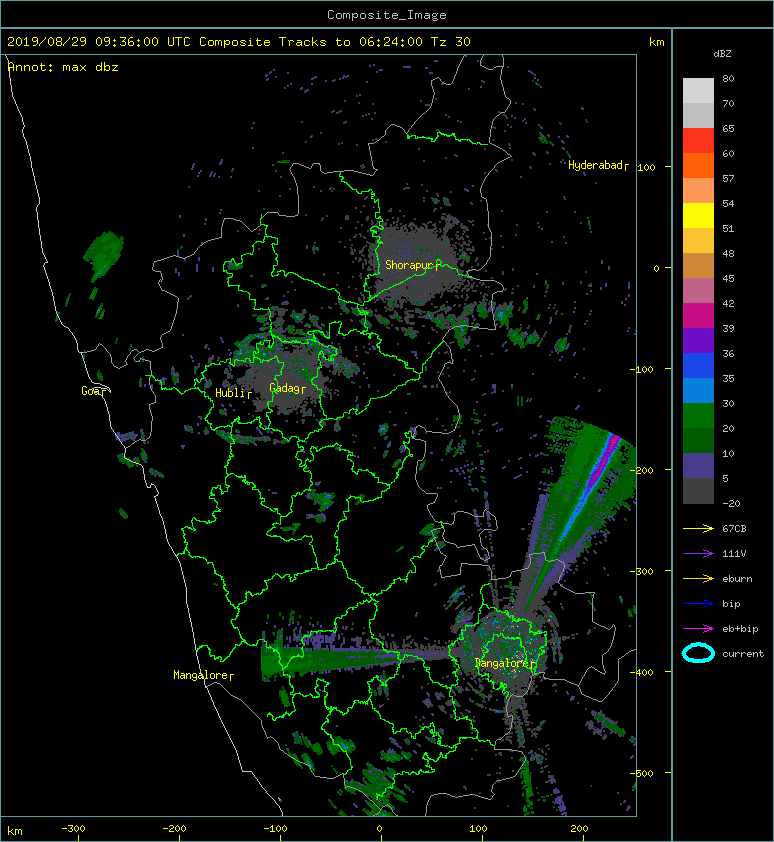Select the amber 48–51 dBZ swatch
Viewport: 774px width, 842px height.
698,241
